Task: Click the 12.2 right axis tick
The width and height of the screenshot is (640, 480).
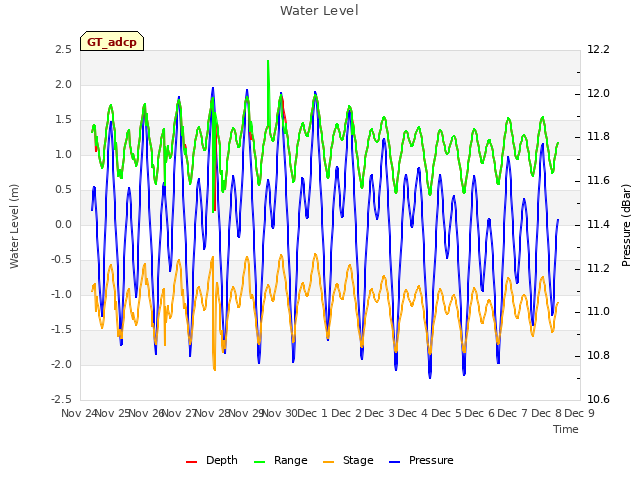Action: coord(598,50)
